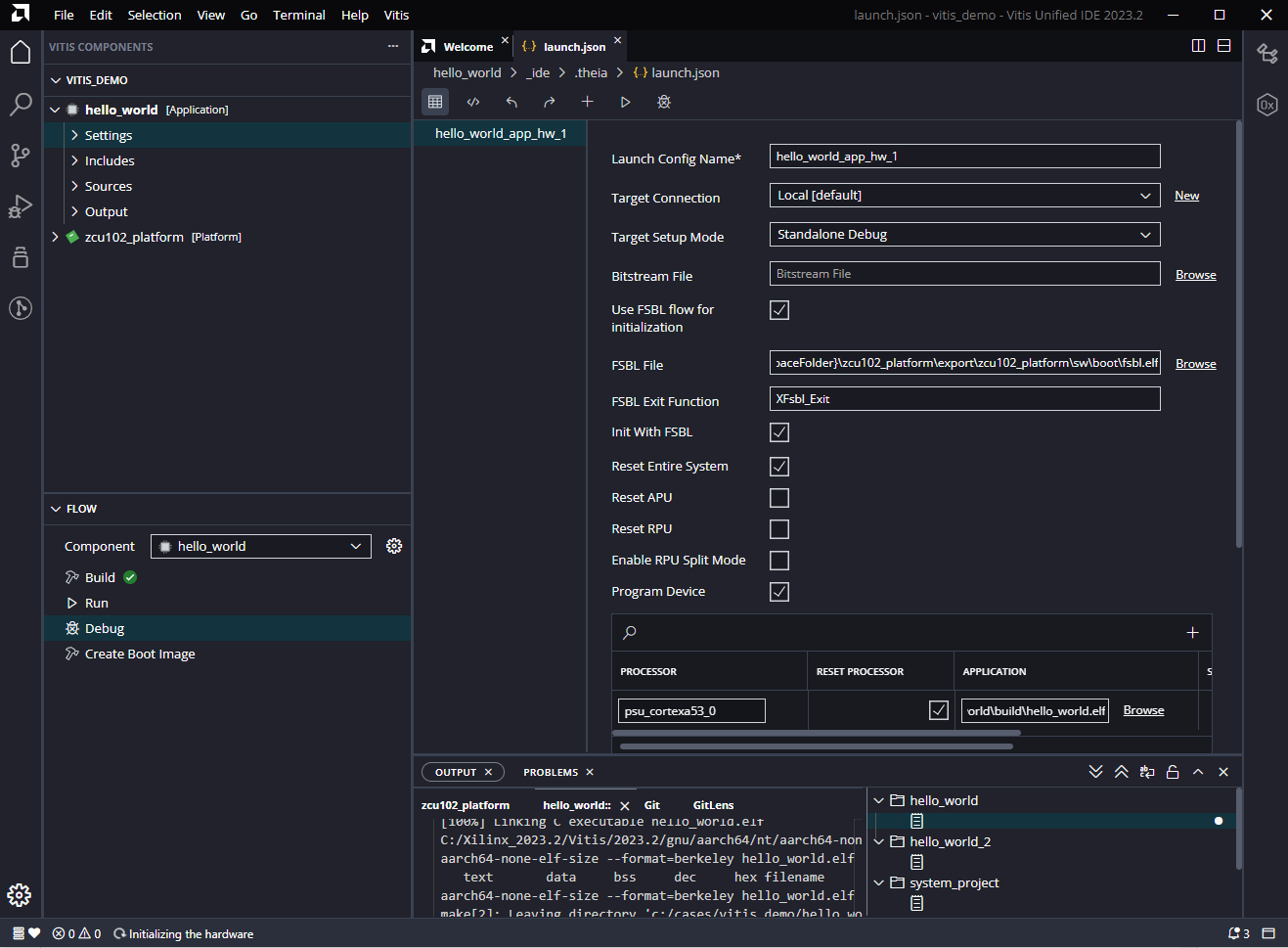Screen dimensions: 1288x948
Task: Collapse the hello_world application node
Action: click(x=56, y=110)
